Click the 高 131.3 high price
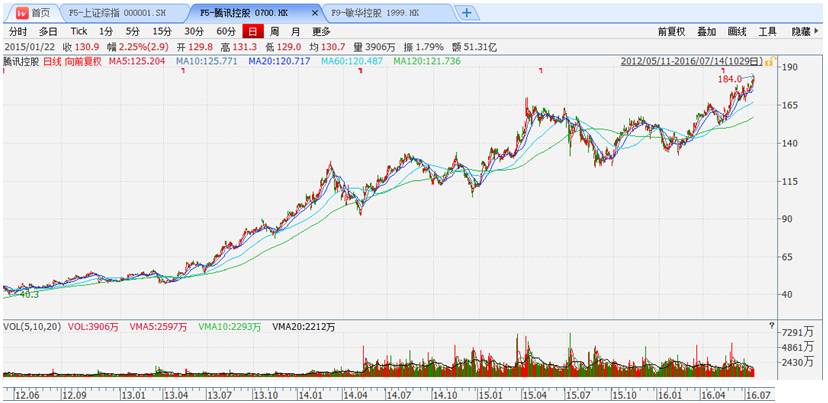Image resolution: width=828 pixels, height=403 pixels. click(239, 48)
